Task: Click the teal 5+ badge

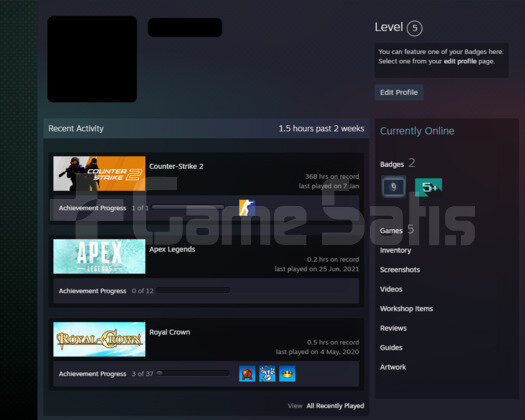Action: [429, 187]
